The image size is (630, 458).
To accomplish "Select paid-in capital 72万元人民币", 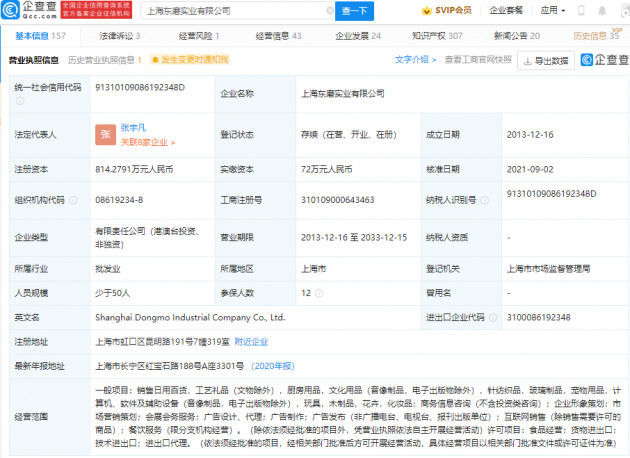I will point(327,169).
